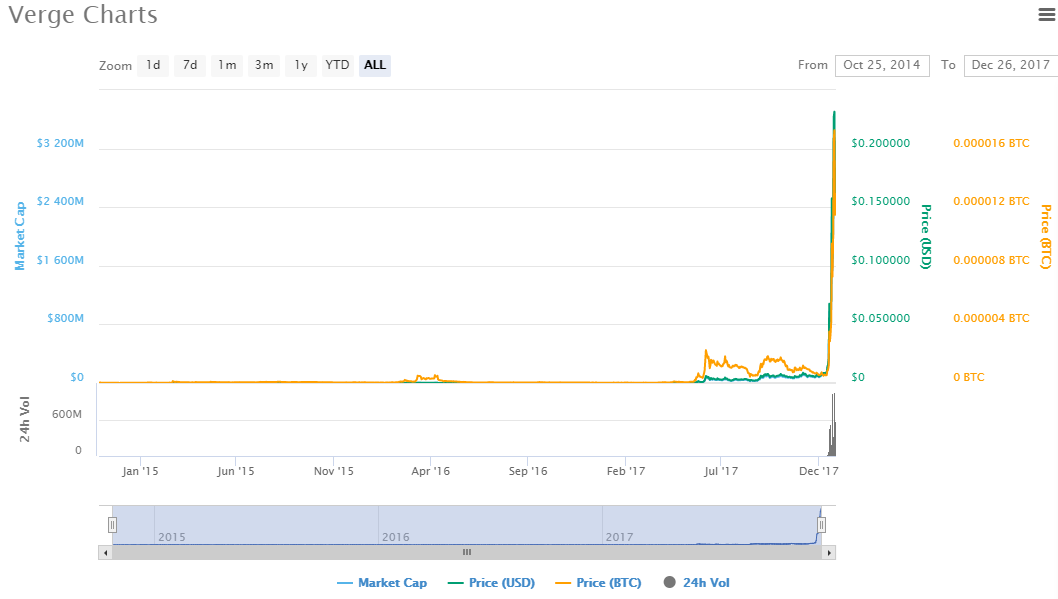The height and width of the screenshot is (599, 1058).
Task: Click the vertical 24h Vol axis title
Action: click(25, 420)
